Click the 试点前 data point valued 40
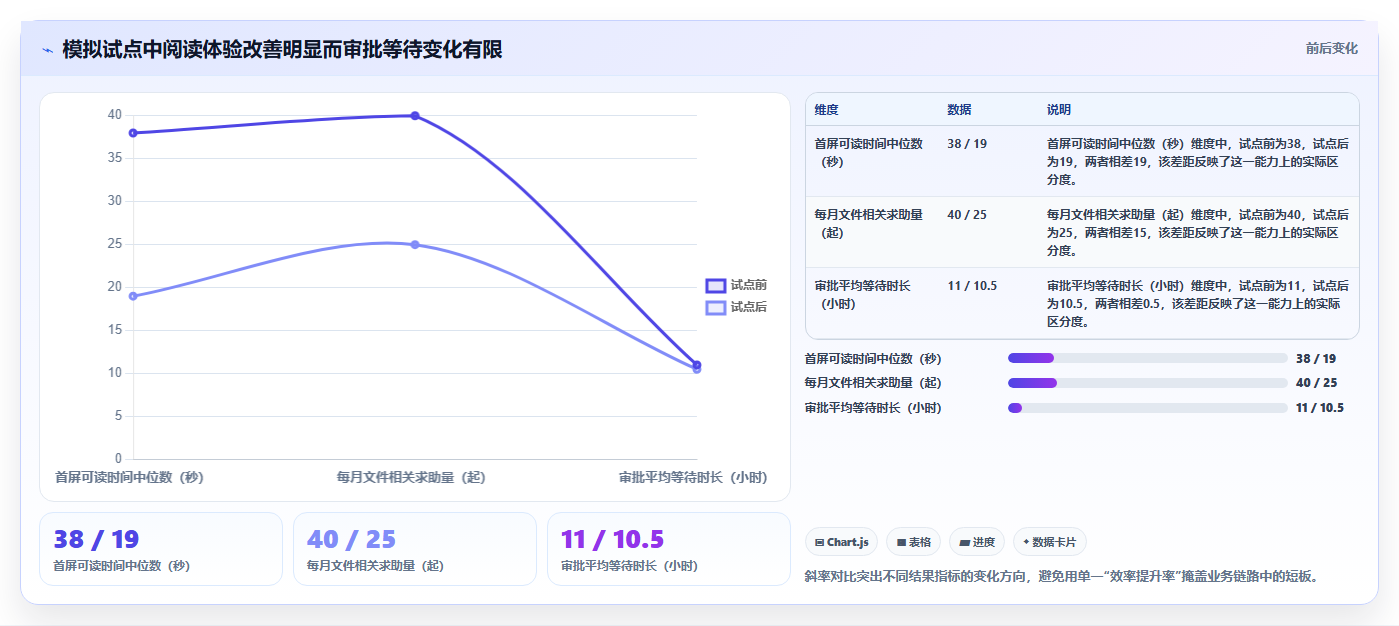 [x=415, y=116]
